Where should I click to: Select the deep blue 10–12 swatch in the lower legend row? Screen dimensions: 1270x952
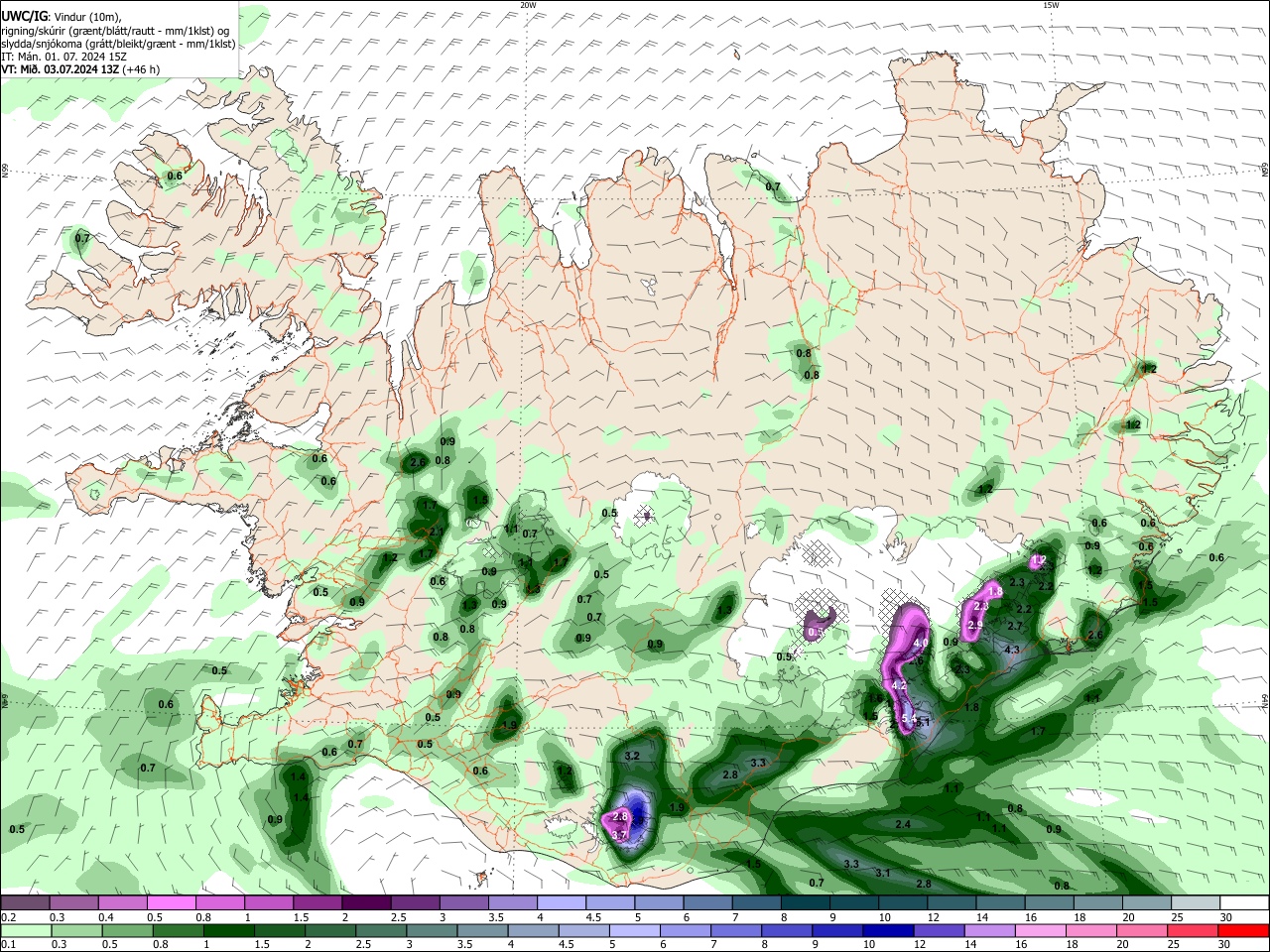point(890,930)
